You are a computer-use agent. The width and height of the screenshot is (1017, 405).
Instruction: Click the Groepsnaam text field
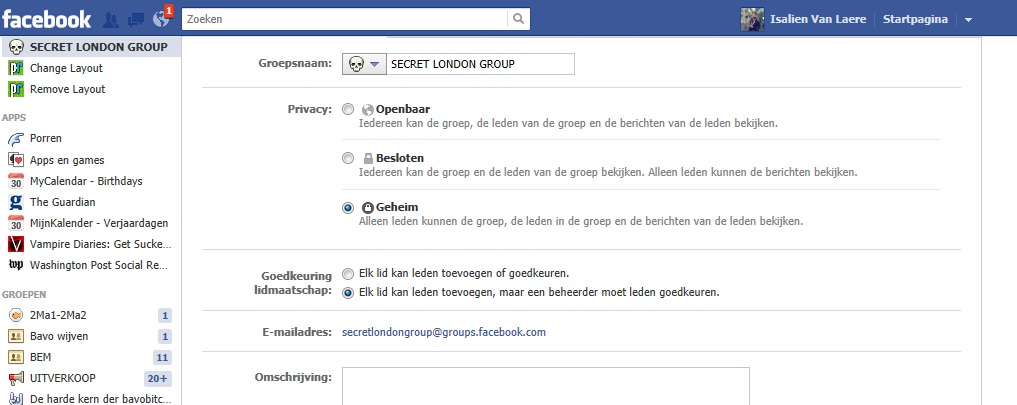(480, 64)
